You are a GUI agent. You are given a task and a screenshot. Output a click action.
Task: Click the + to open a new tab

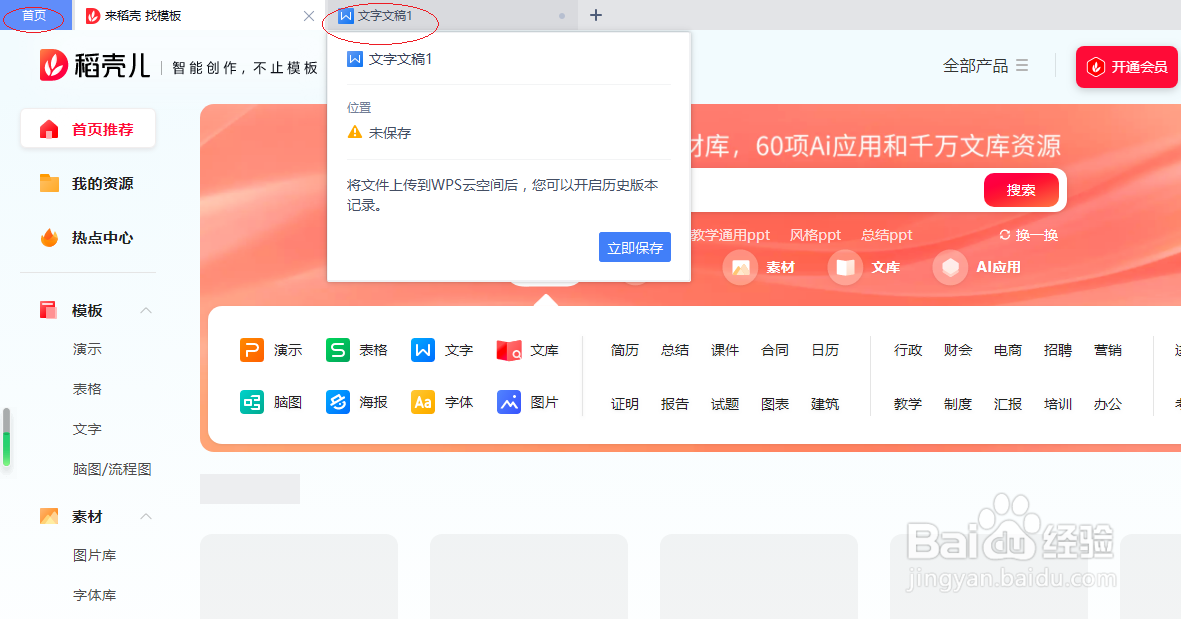[x=598, y=15]
